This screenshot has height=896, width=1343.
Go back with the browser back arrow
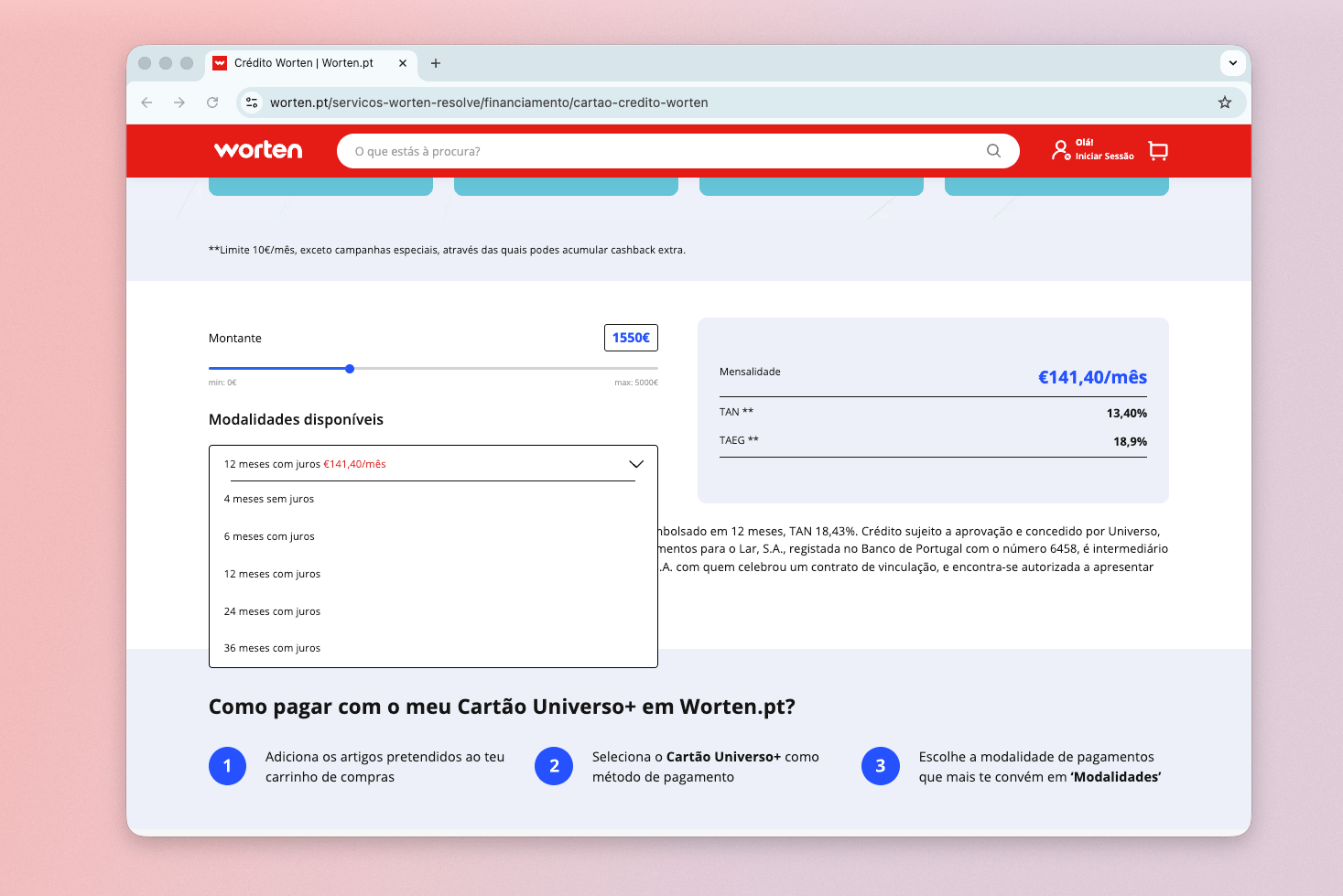click(147, 103)
